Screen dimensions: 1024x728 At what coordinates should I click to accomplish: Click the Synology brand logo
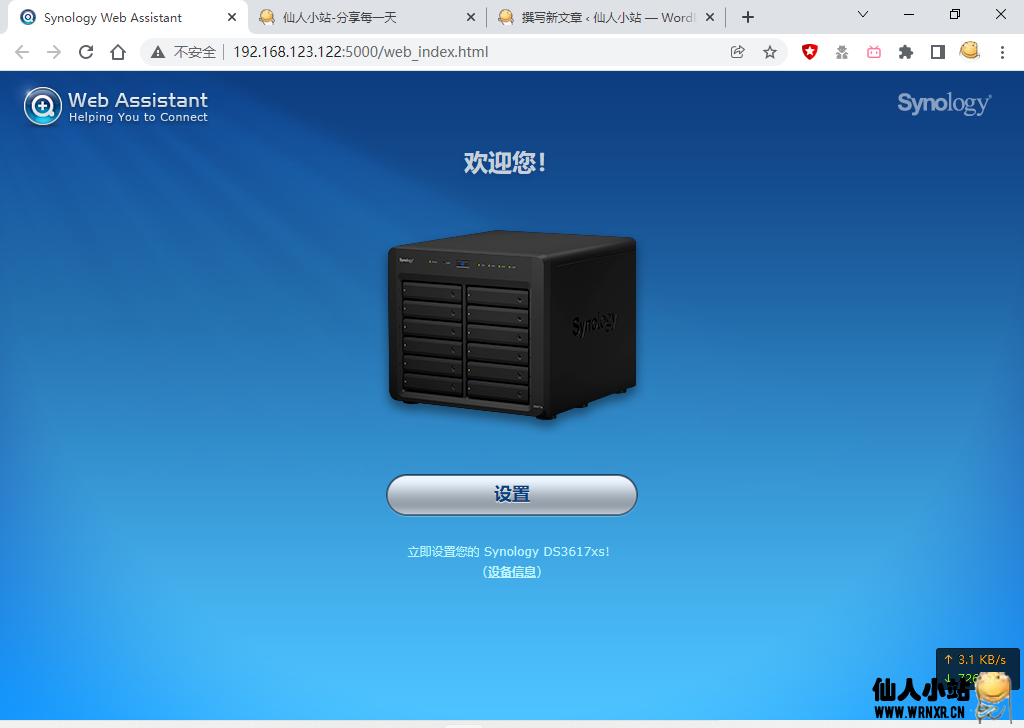[944, 103]
